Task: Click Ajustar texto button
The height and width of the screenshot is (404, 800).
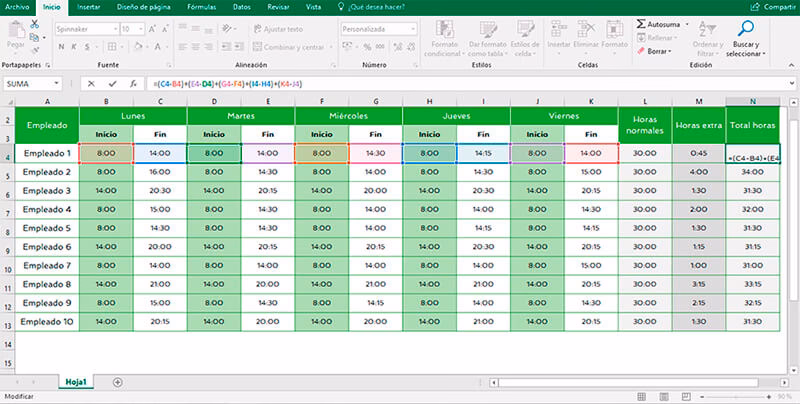Action: pyautogui.click(x=279, y=29)
